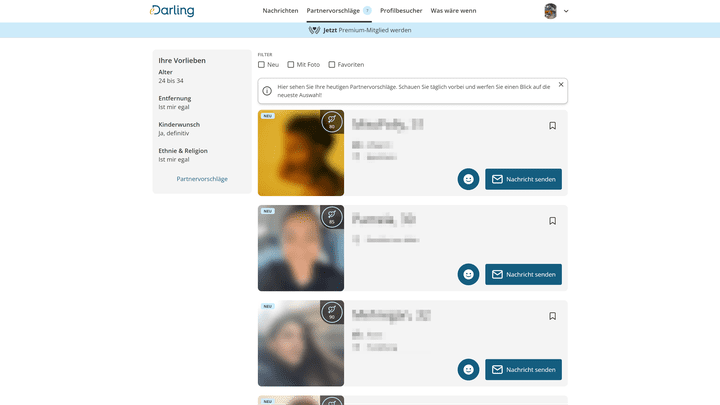Open the third profile photo
The width and height of the screenshot is (720, 405).
click(x=301, y=343)
